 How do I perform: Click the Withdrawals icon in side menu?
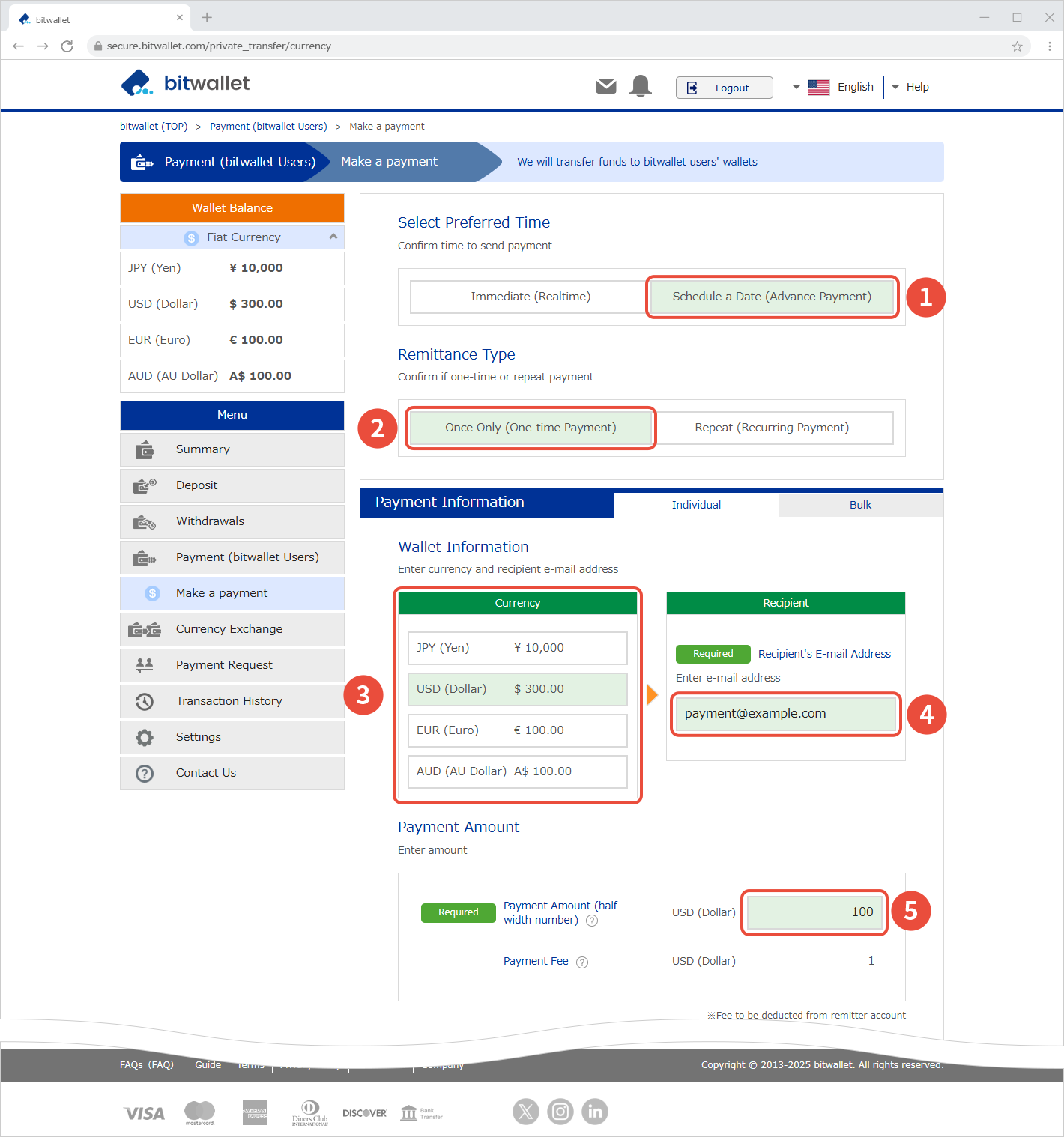pyautogui.click(x=145, y=521)
